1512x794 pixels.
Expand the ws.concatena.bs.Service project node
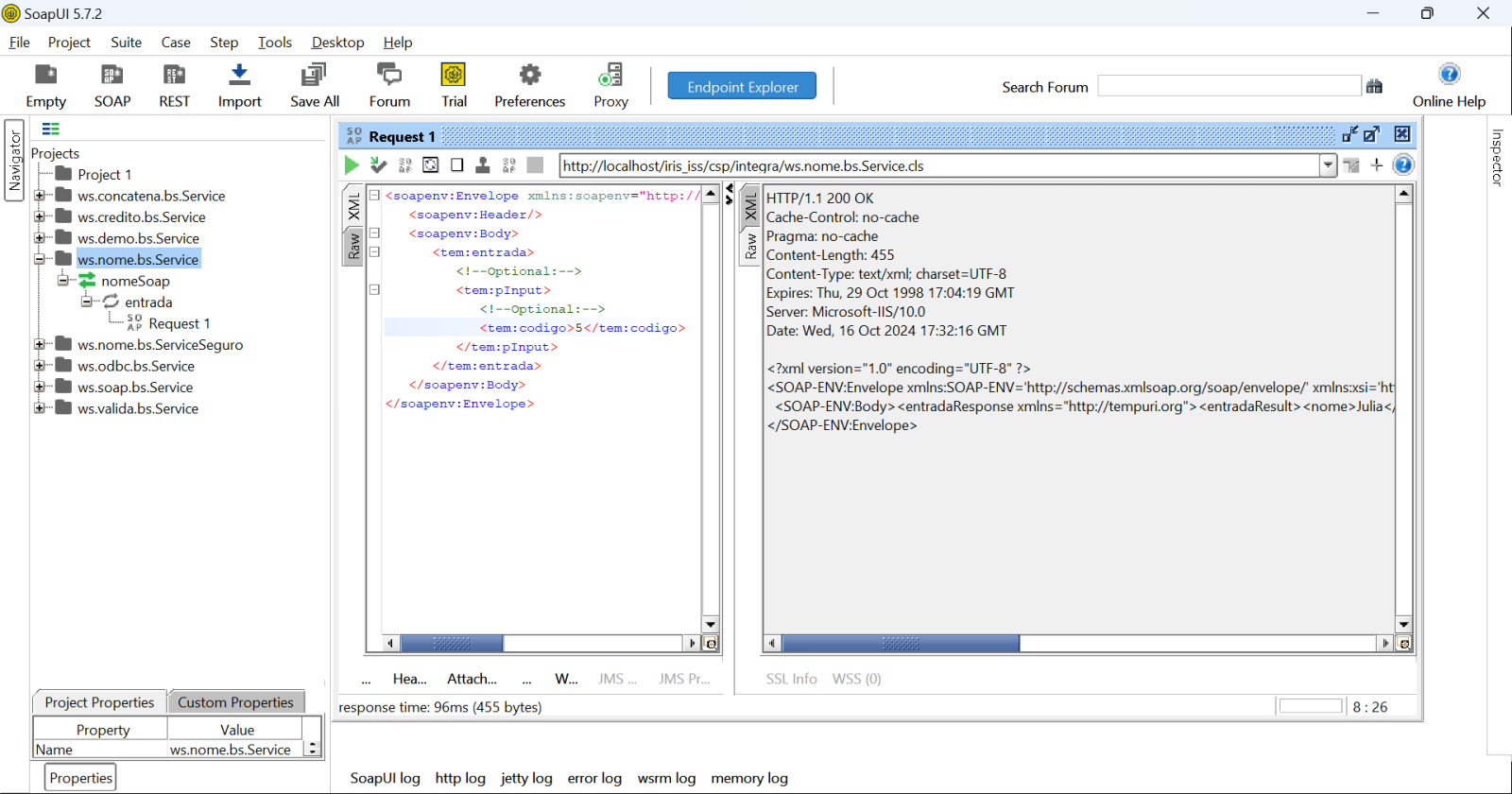pos(40,196)
